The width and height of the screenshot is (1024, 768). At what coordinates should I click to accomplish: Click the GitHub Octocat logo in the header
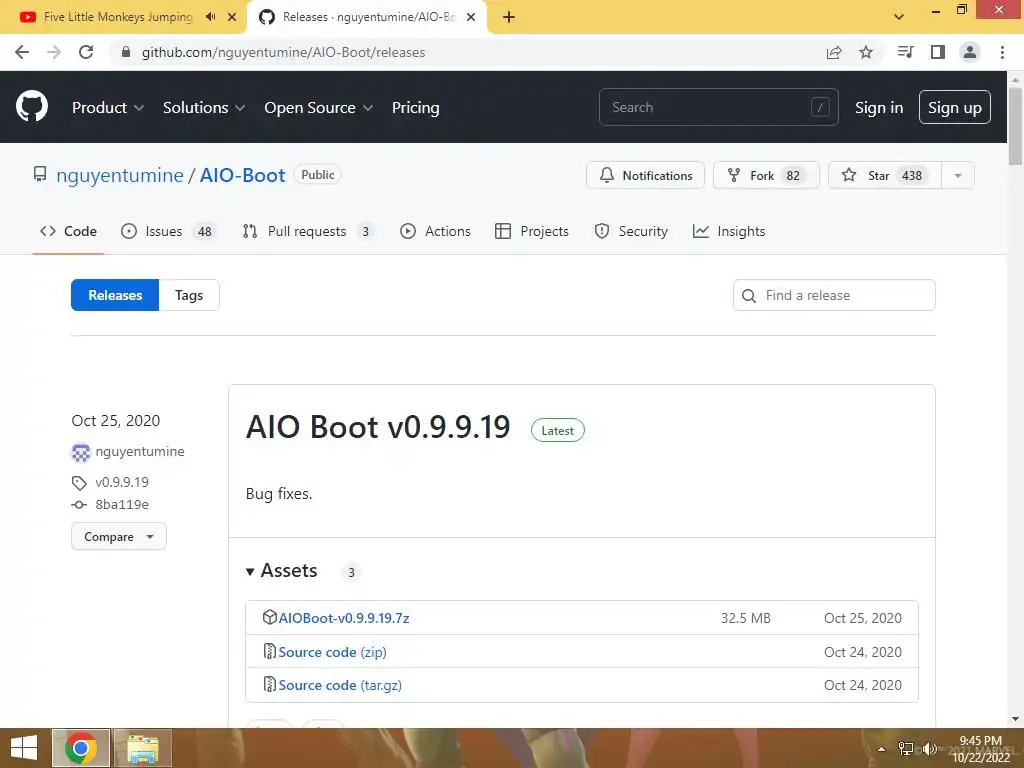pos(31,106)
